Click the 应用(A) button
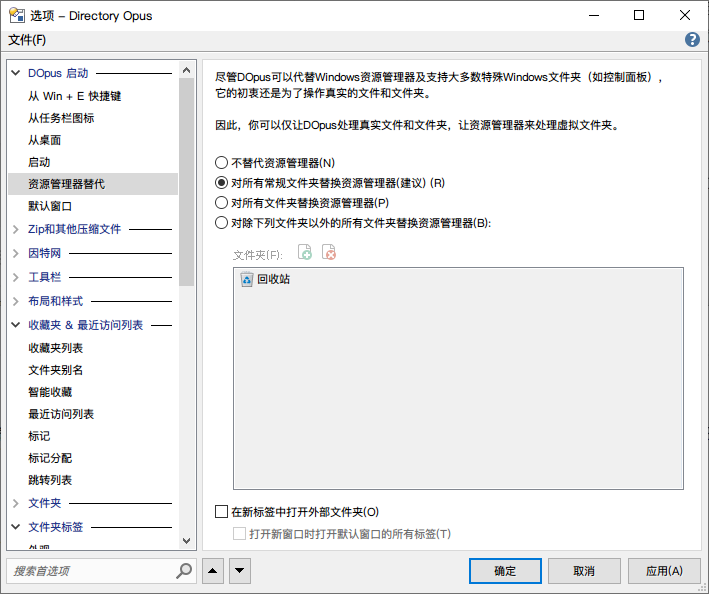The image size is (709, 594). pos(664,571)
